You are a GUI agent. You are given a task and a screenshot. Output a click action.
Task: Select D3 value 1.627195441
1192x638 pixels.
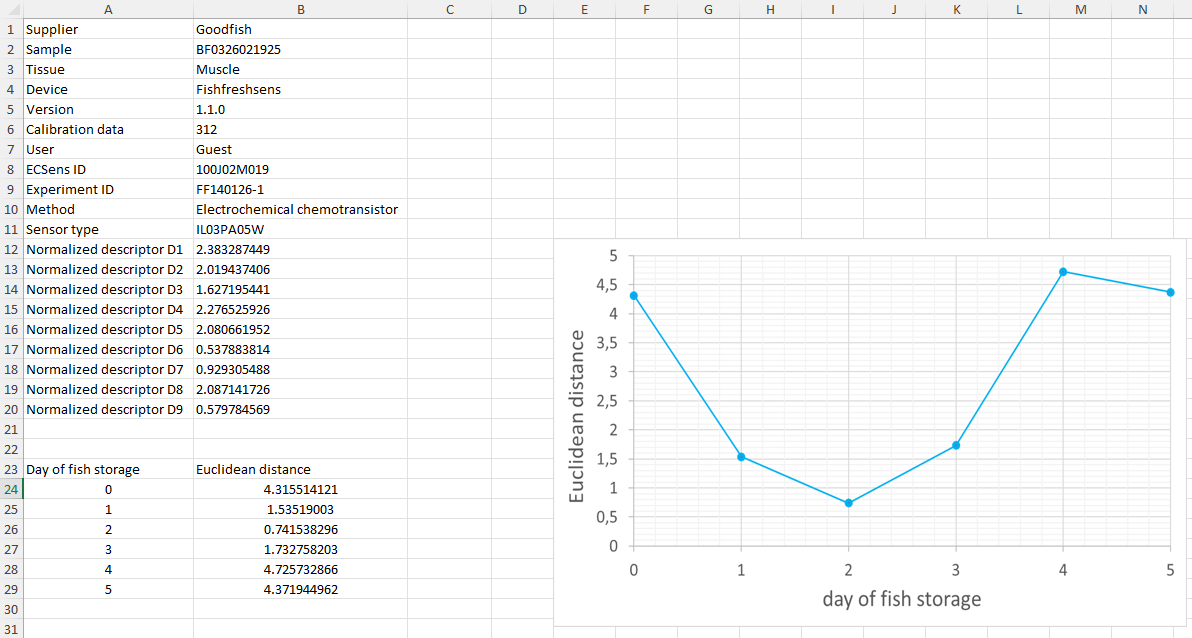coord(300,289)
